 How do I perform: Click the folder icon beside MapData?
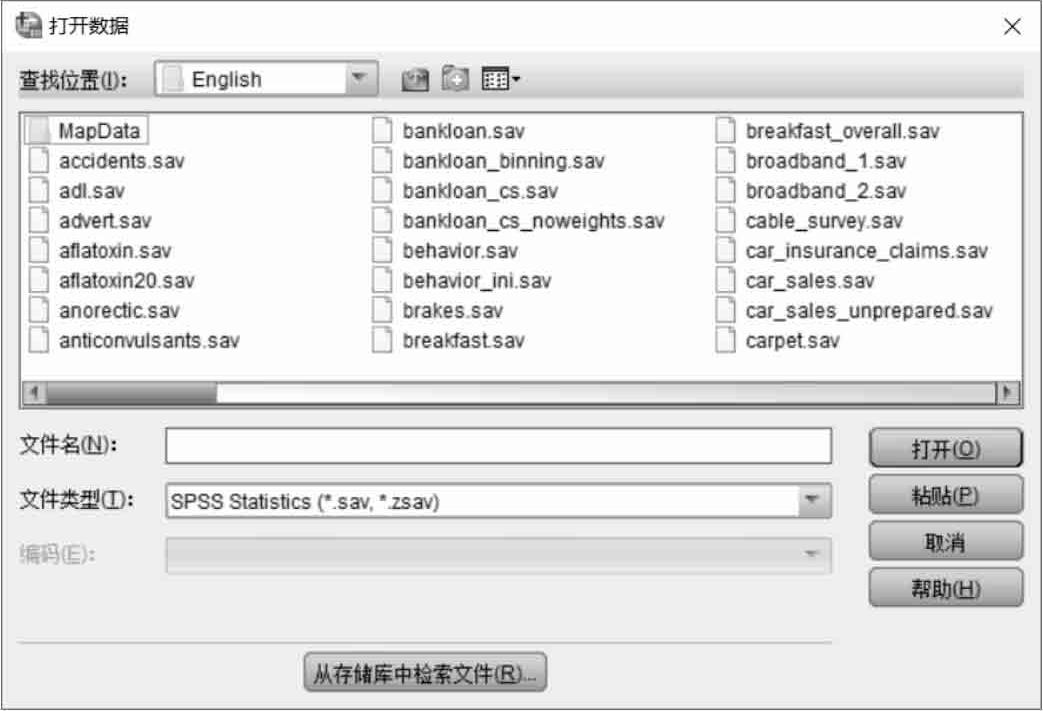click(39, 131)
